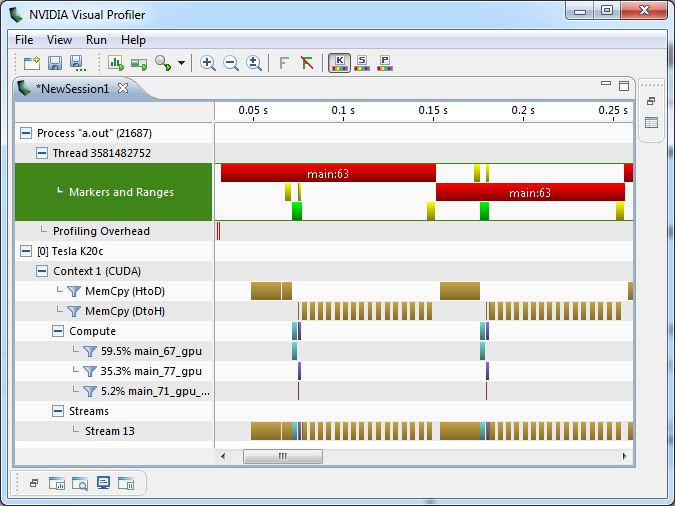Click the analysis magnifier run icon
Viewport: 675px width, 506px height.
coord(163,63)
